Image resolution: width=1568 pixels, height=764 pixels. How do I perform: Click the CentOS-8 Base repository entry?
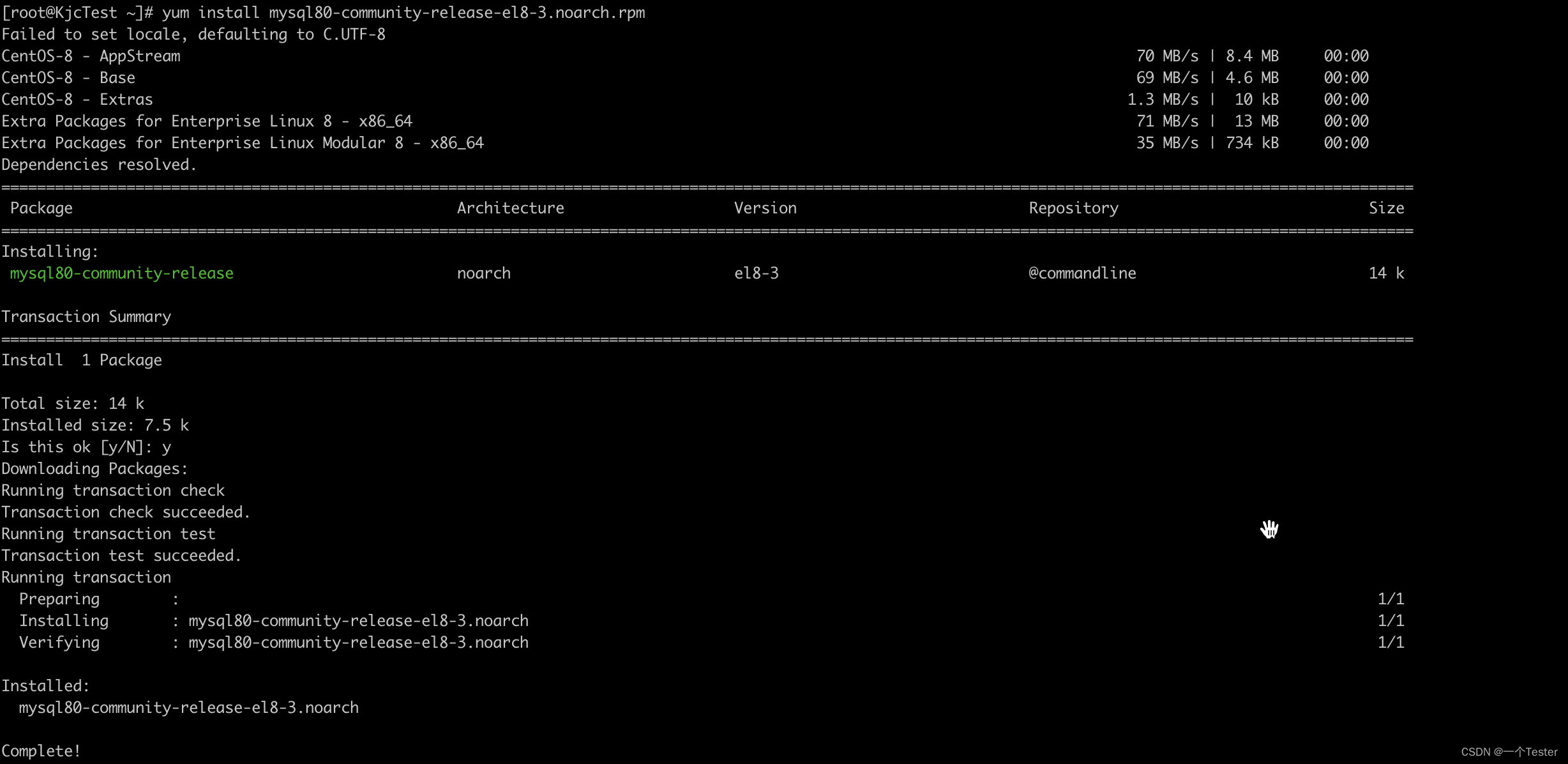(x=68, y=77)
